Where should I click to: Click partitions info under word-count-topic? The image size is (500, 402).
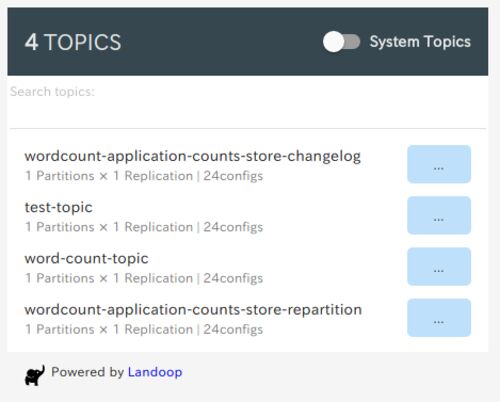pos(144,278)
